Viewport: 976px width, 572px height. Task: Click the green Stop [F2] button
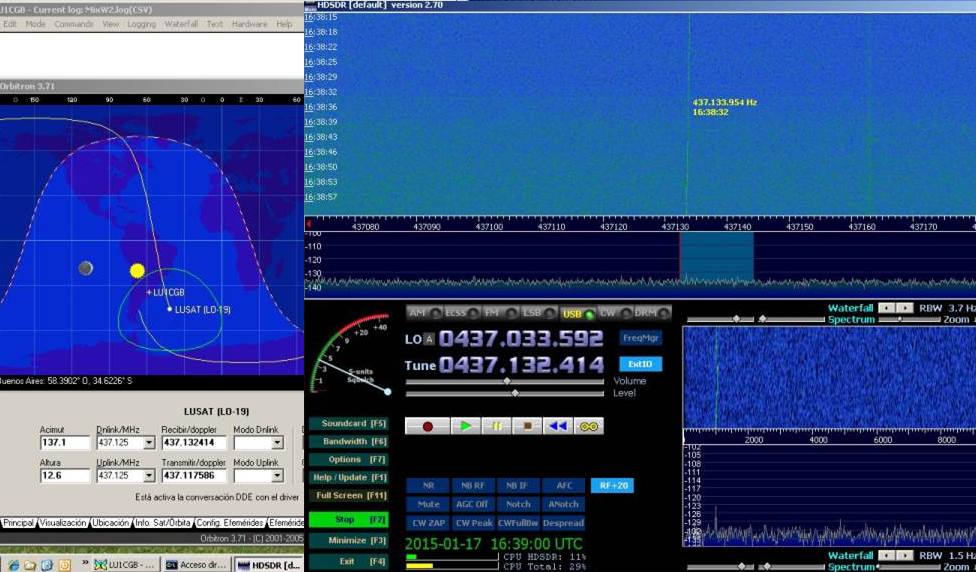pos(349,519)
